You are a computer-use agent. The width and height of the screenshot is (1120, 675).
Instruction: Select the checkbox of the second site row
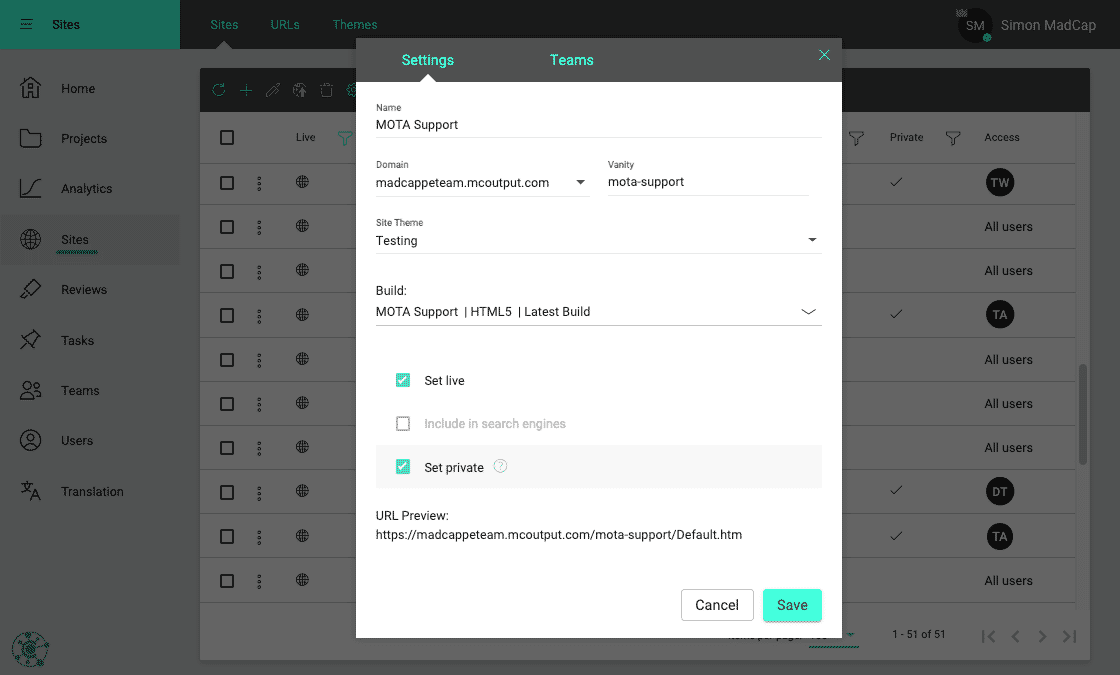[227, 226]
